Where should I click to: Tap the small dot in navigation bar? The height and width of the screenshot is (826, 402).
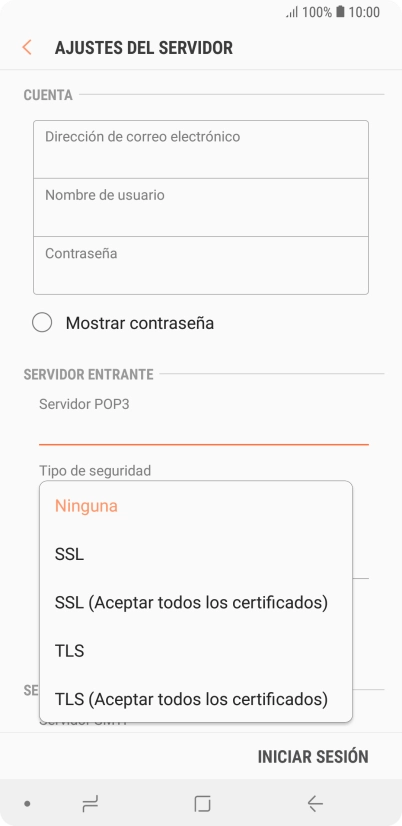pos(27,804)
